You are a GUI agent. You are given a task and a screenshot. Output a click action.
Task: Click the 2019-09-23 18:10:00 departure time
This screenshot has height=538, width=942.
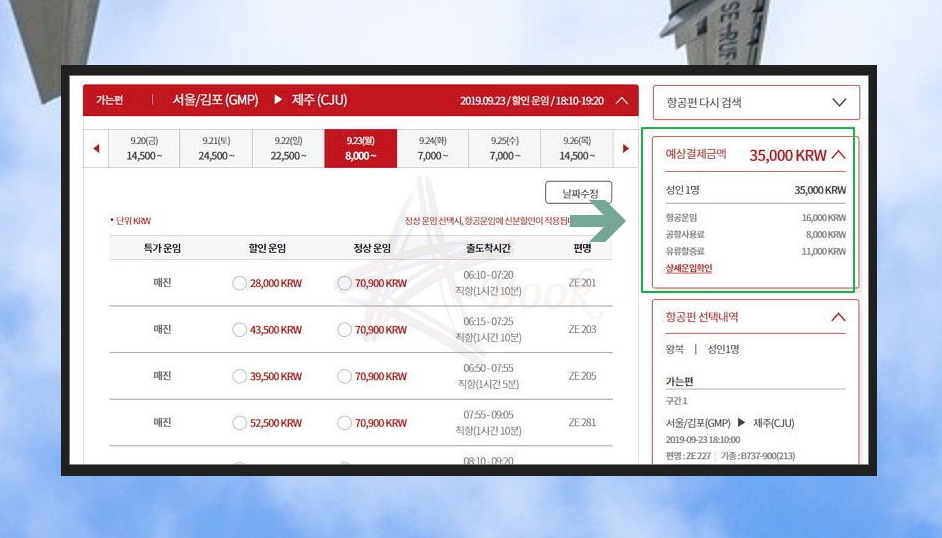point(703,440)
